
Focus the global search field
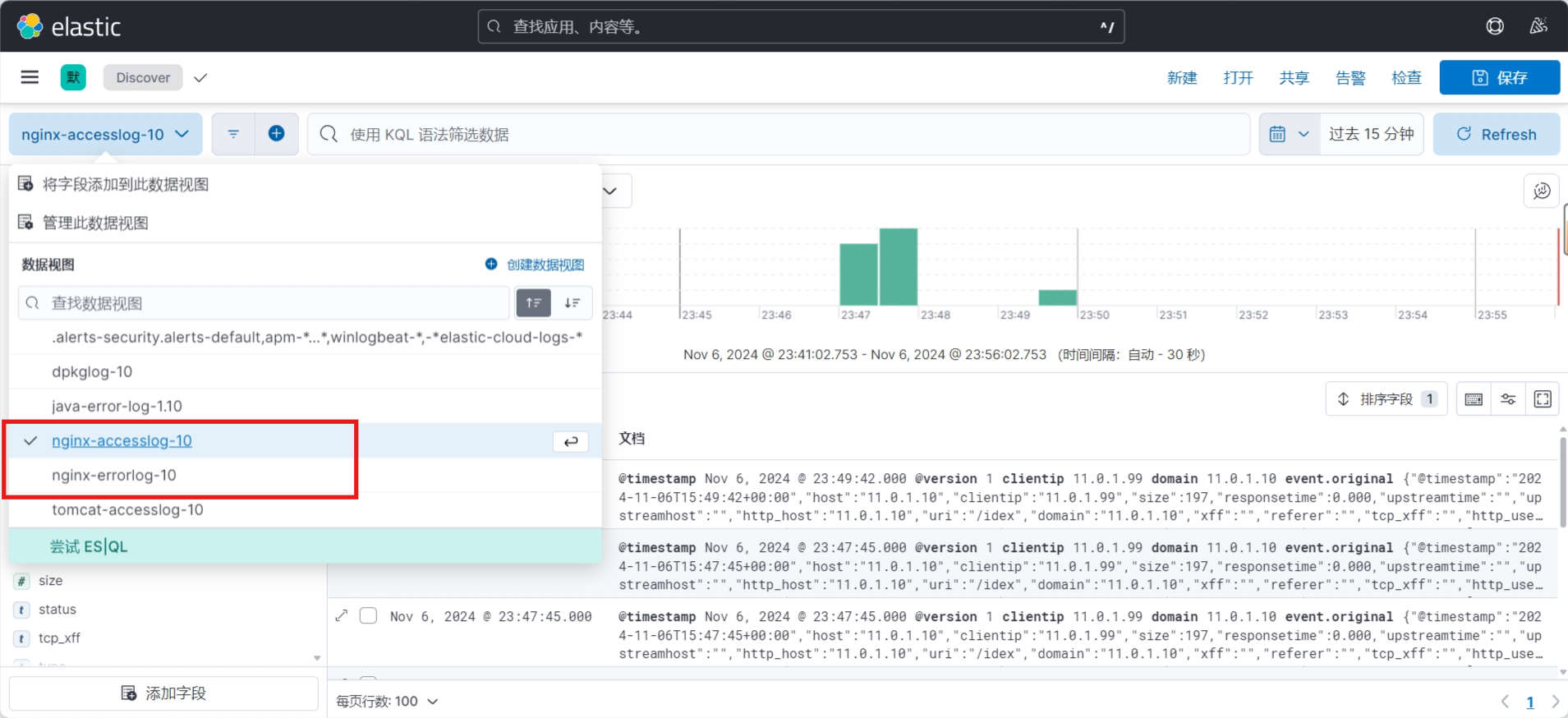(801, 26)
